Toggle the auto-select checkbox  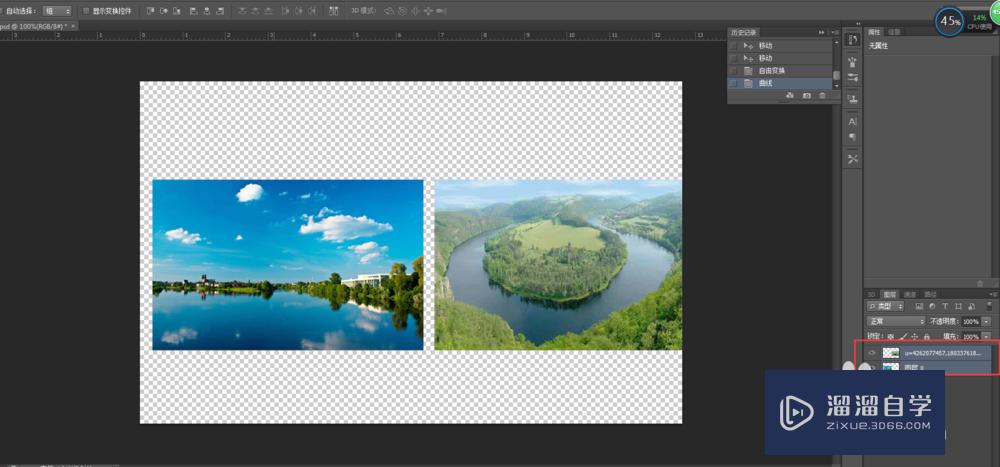coord(3,11)
